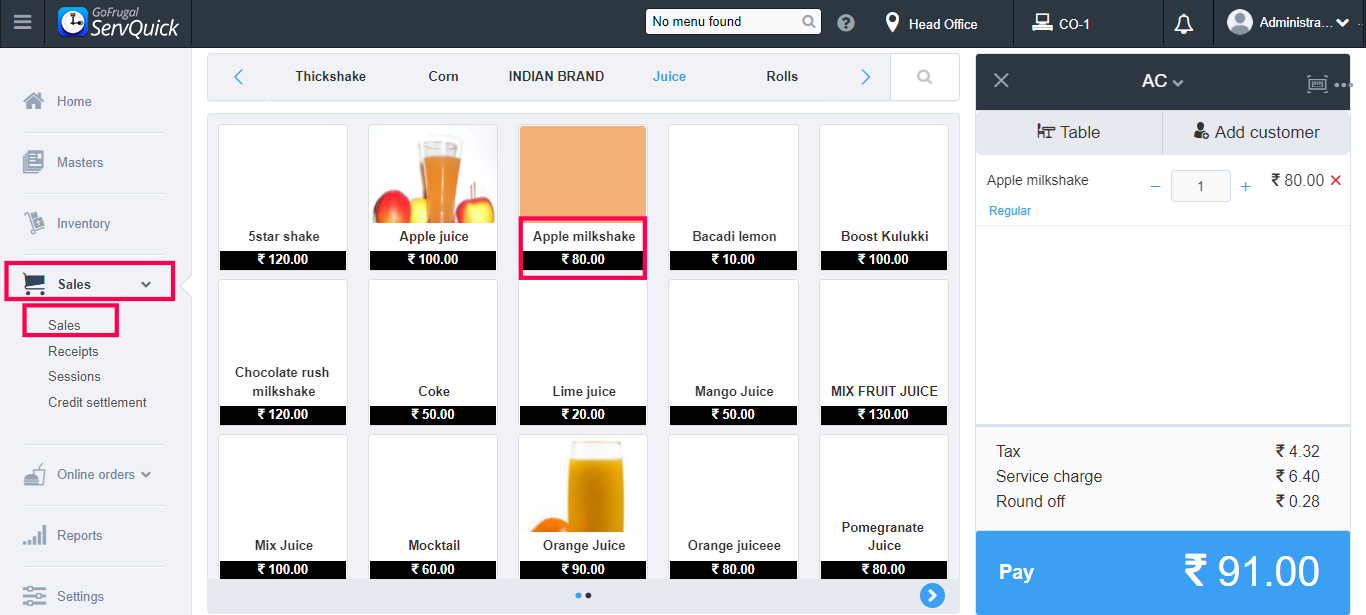Add Mix Juice to the order
The height and width of the screenshot is (615, 1366).
283,507
